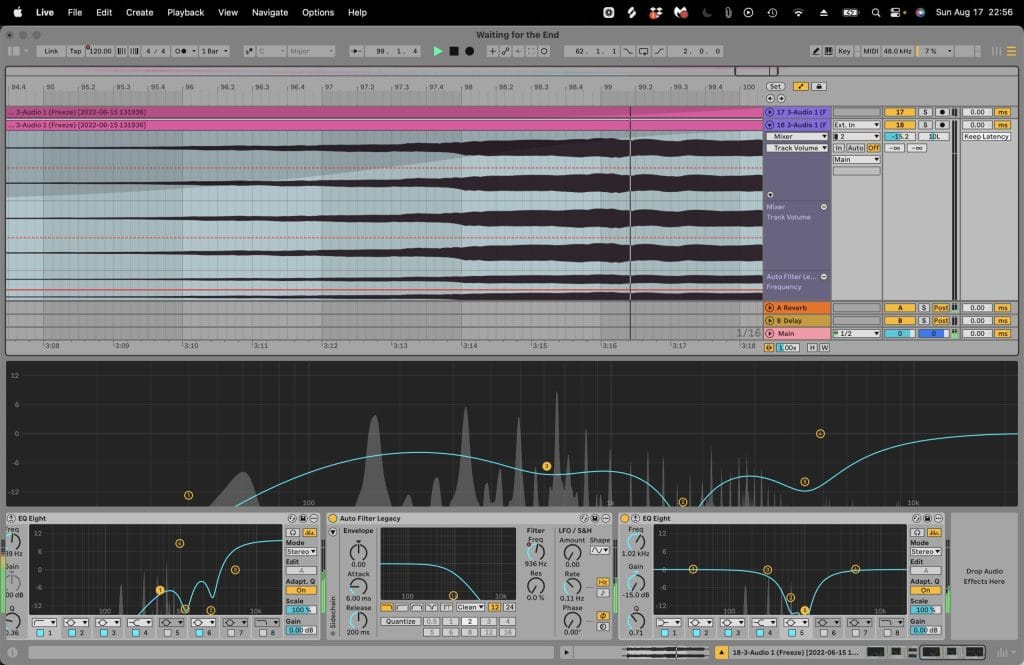Open the 1 Bar quantization dropdown
1024x665 pixels.
coord(215,51)
